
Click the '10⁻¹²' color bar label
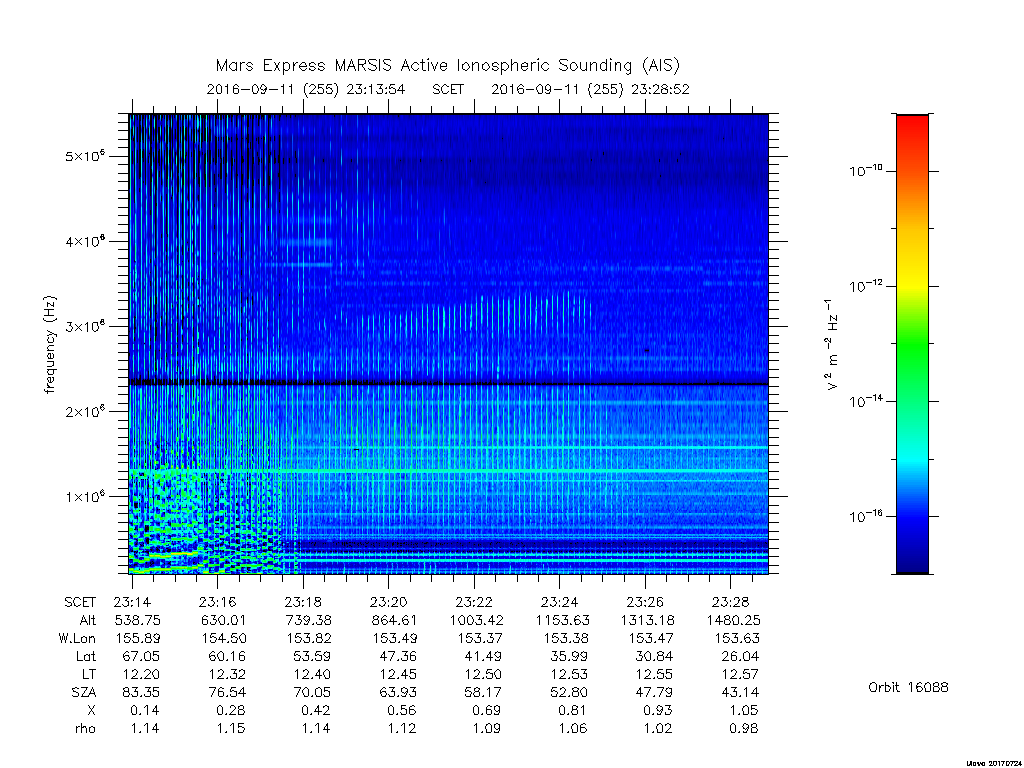(x=865, y=286)
